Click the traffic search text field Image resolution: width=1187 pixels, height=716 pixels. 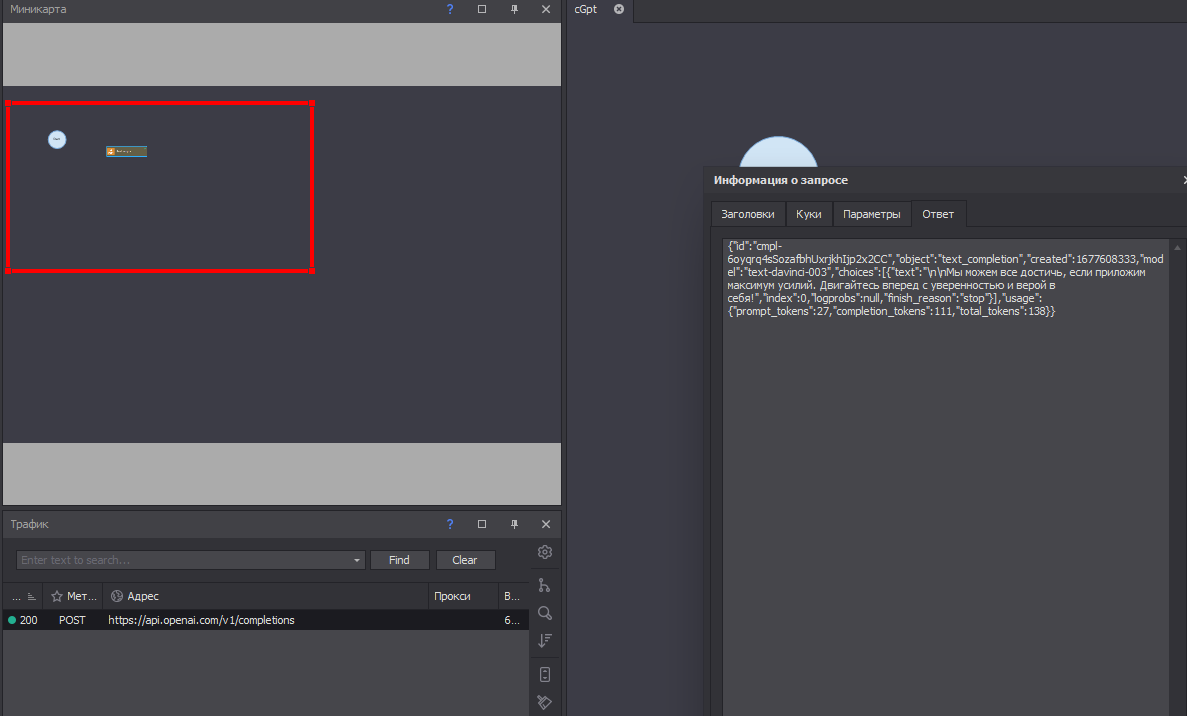coord(185,560)
